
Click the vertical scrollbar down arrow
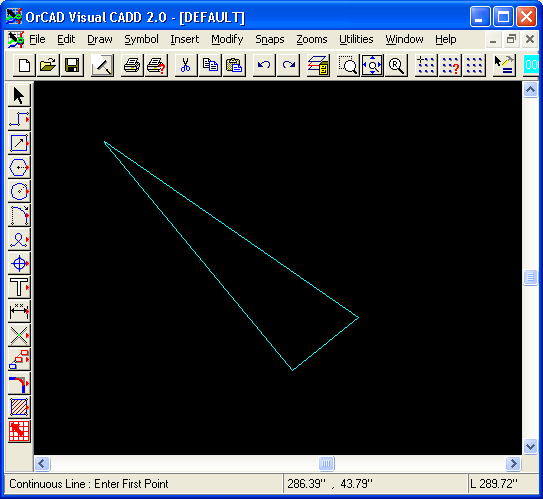(530, 446)
